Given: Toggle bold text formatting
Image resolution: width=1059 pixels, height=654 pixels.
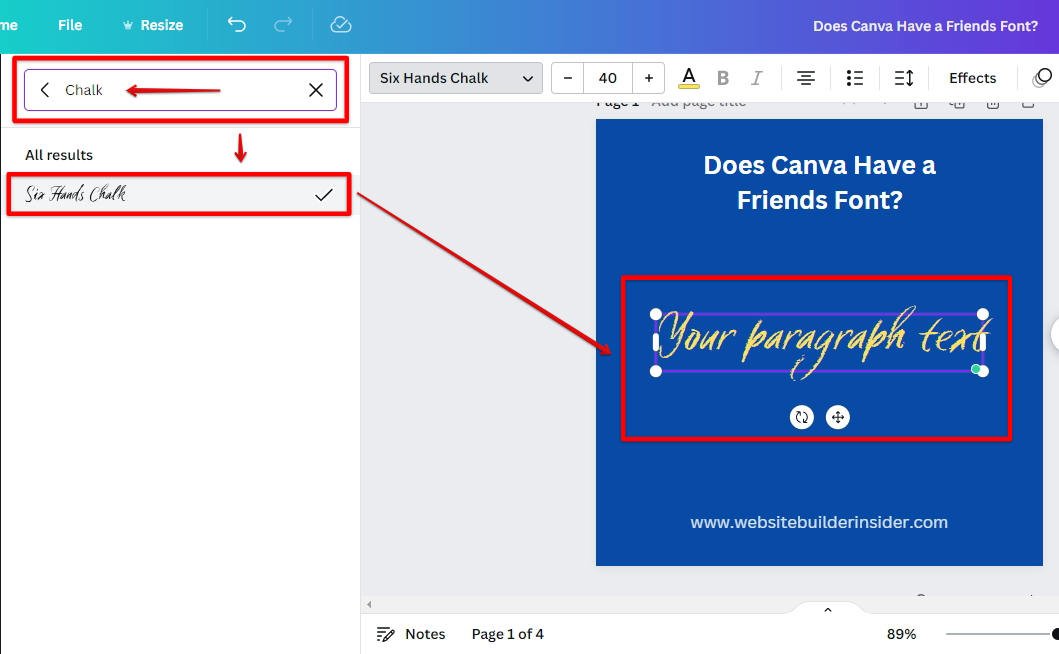Looking at the screenshot, I should coord(723,78).
